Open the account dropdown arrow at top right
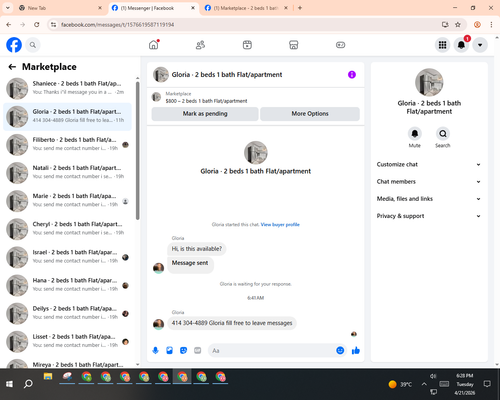 point(480,45)
